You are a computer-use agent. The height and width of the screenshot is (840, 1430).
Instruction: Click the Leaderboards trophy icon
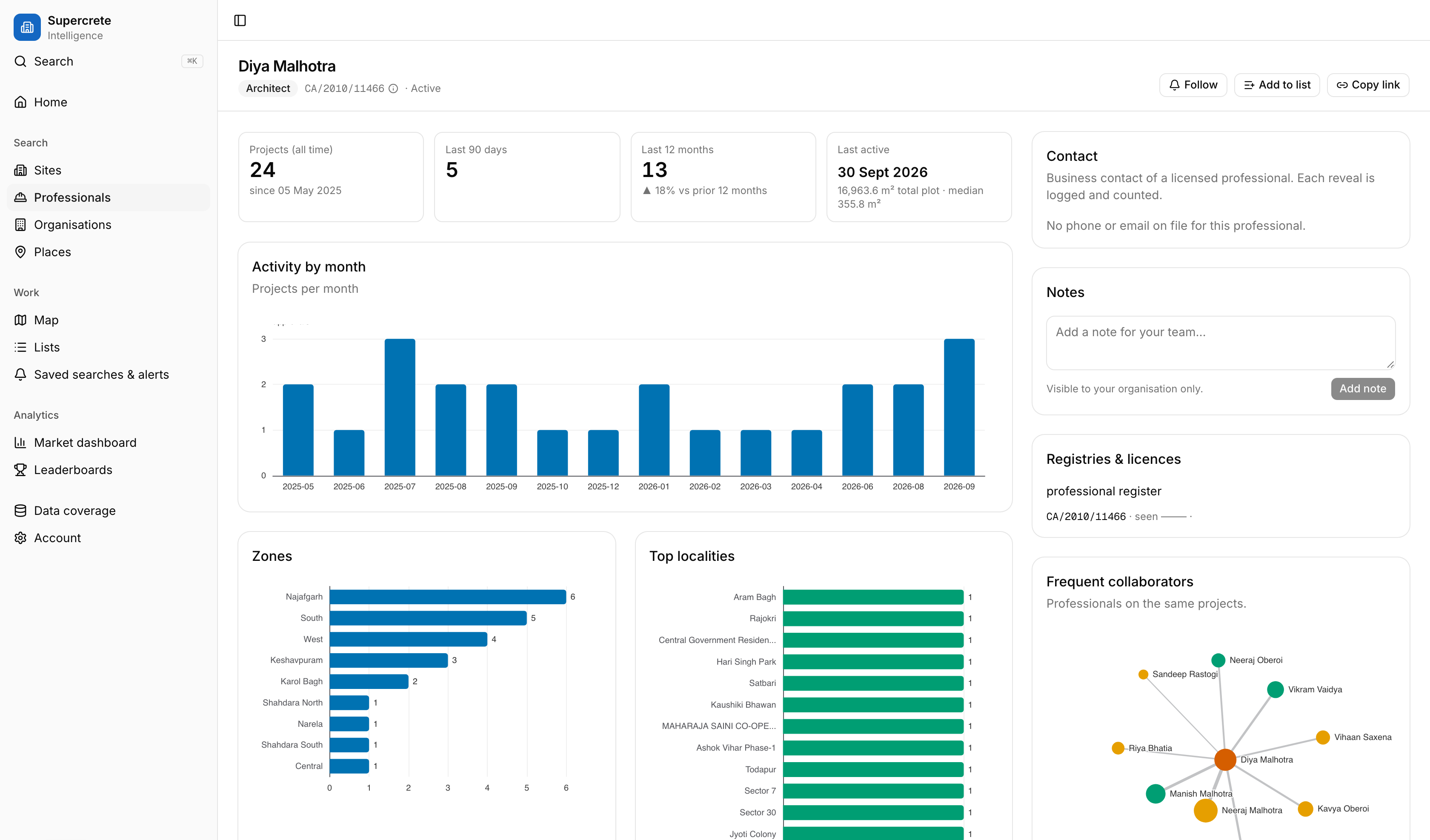[20, 470]
